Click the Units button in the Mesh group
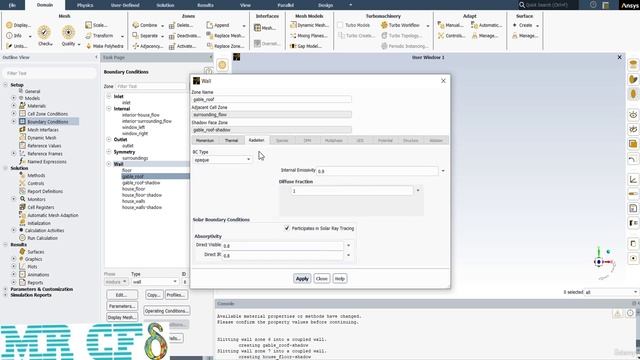This screenshot has height=360, width=640. pyautogui.click(x=17, y=46)
